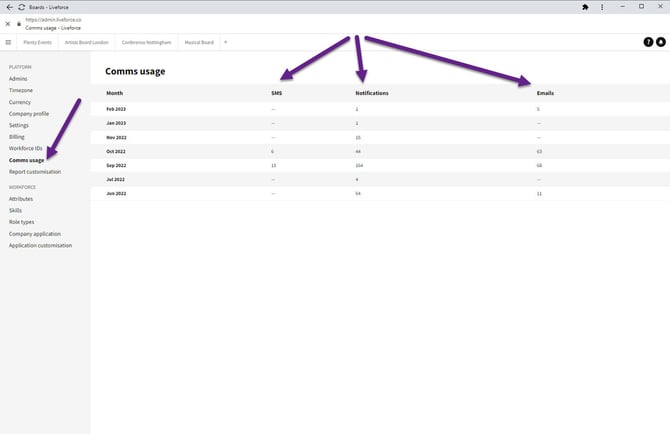Select the Jul 2022 row label
Screen dimensions: 670x434
pyautogui.click(x=115, y=179)
